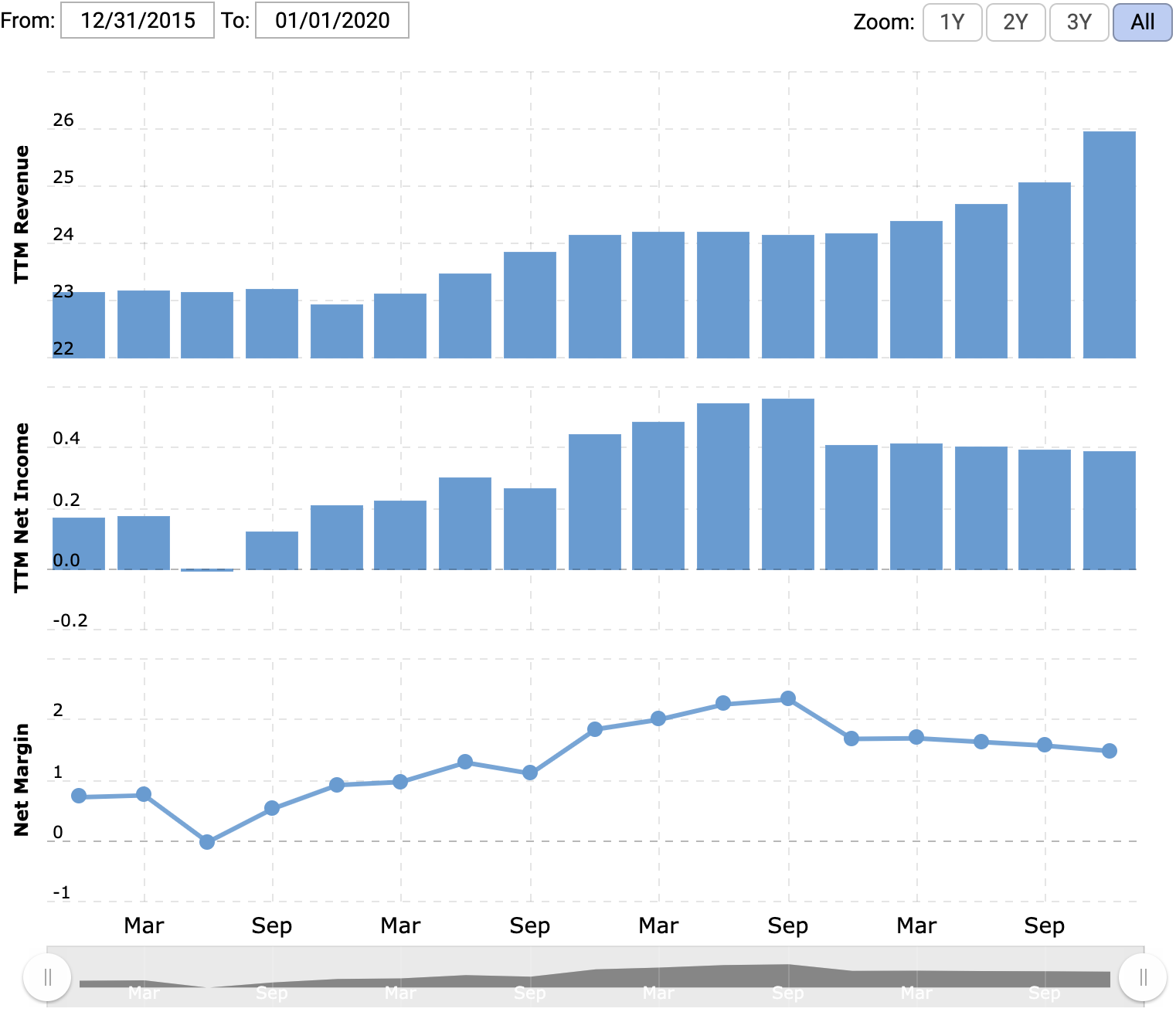This screenshot has width=1176, height=1012.
Task: Click the navigator timeline area chart
Action: click(595, 976)
